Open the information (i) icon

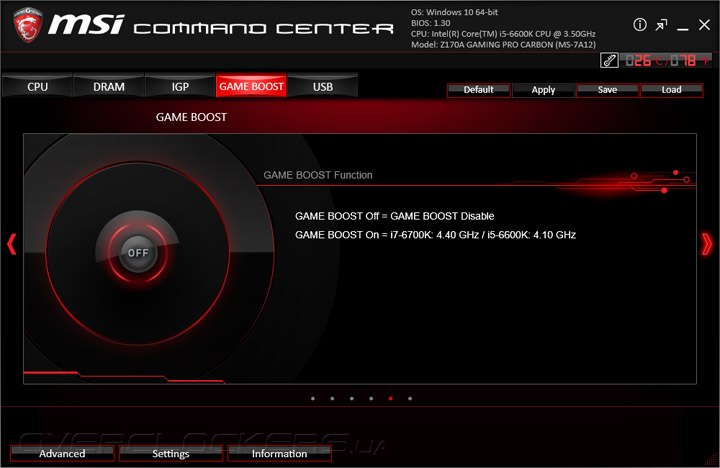click(640, 25)
